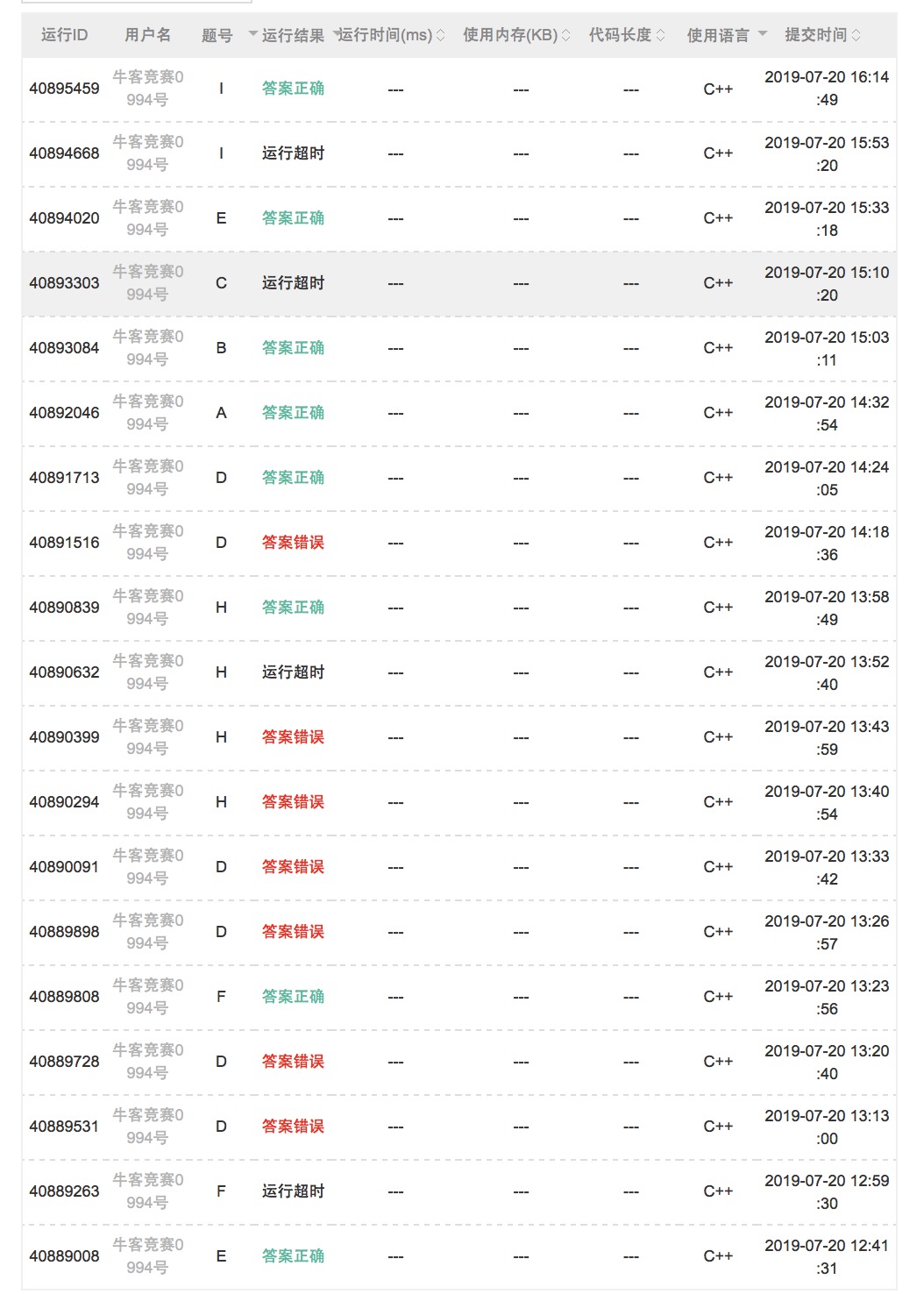Click problem letter B in run 40893084
Viewport: 924px width, 1294px height.
(221, 348)
